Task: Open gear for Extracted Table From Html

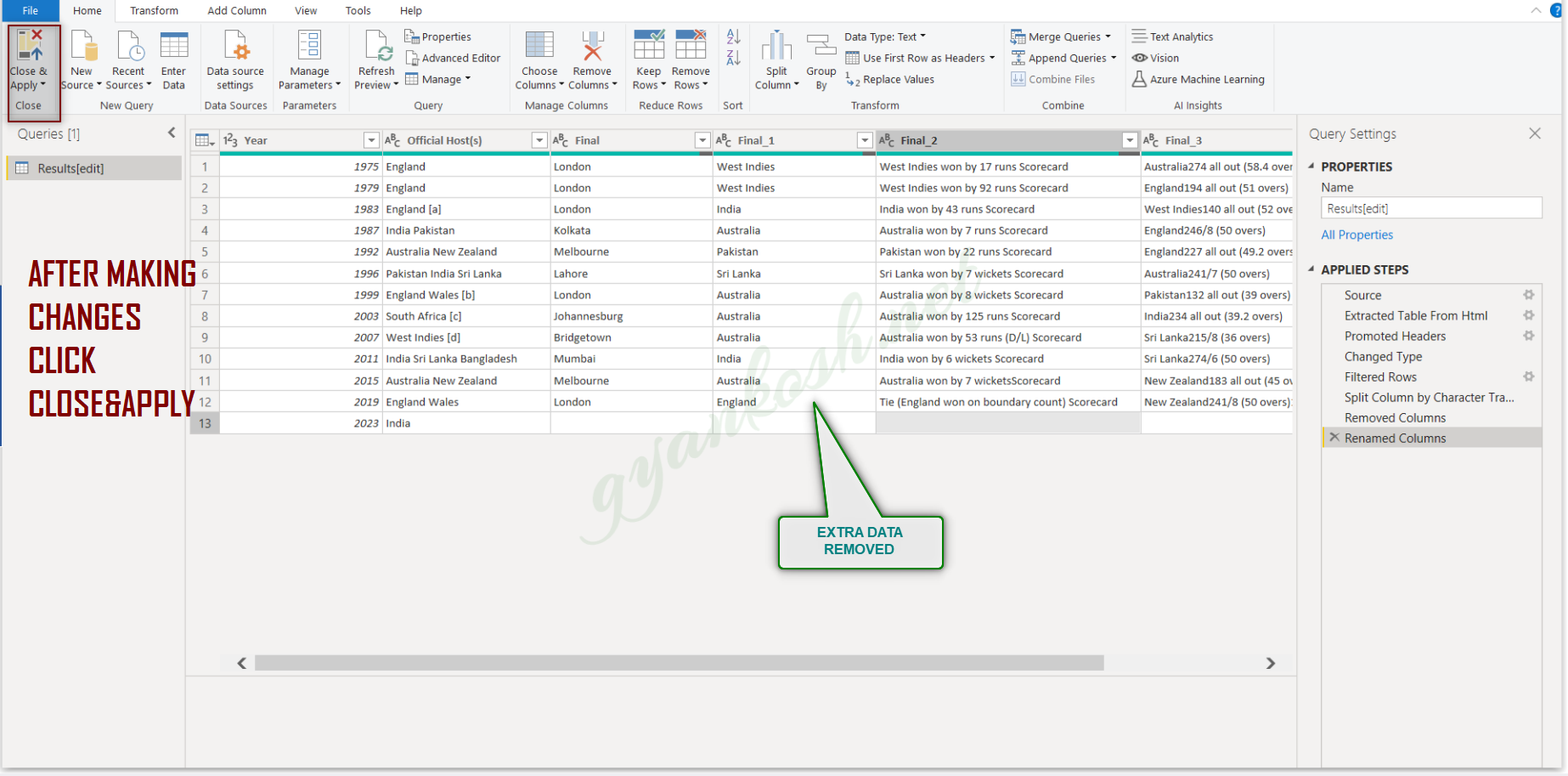Action: (1529, 315)
